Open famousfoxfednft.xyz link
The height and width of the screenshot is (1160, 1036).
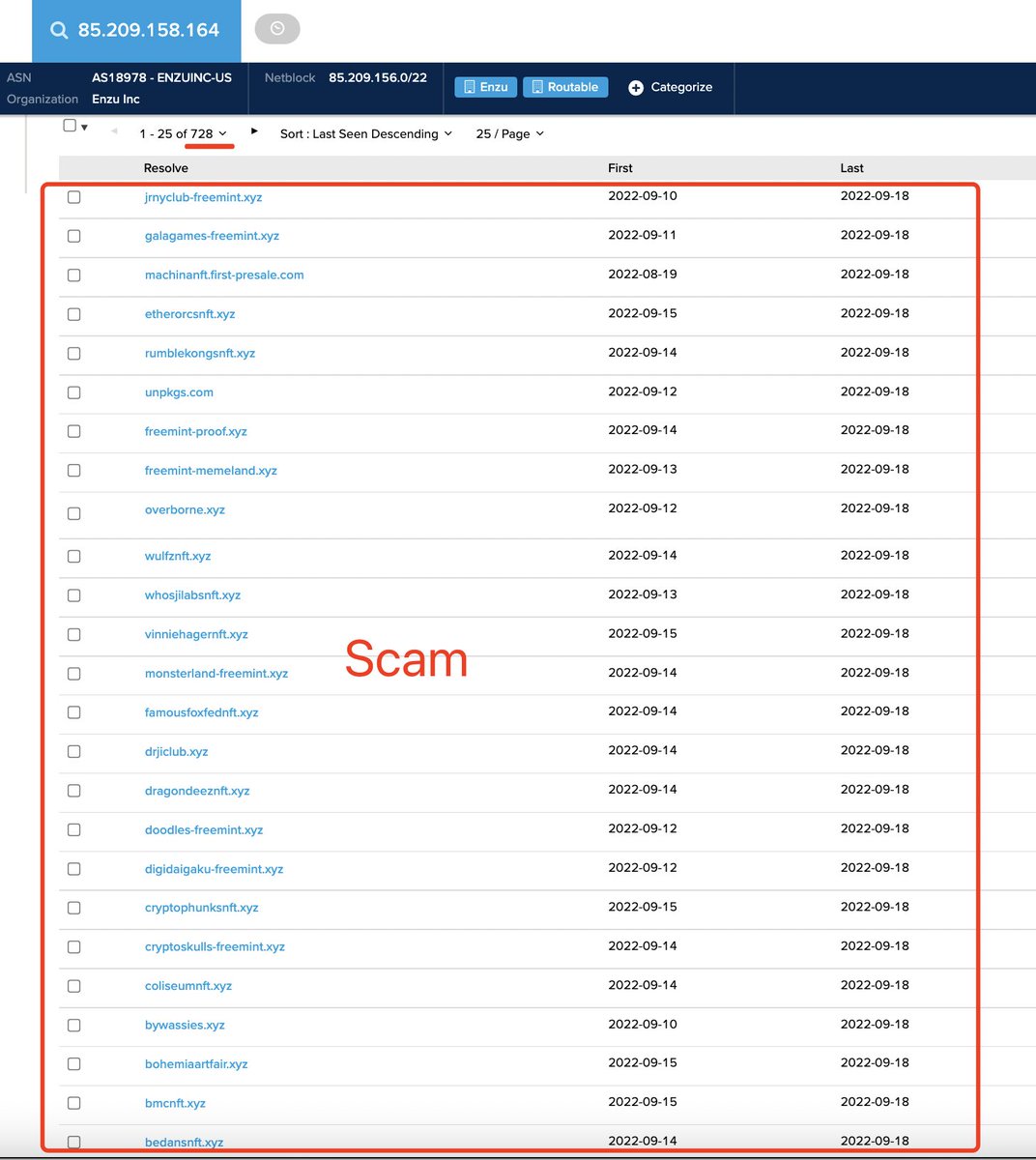[x=201, y=712]
